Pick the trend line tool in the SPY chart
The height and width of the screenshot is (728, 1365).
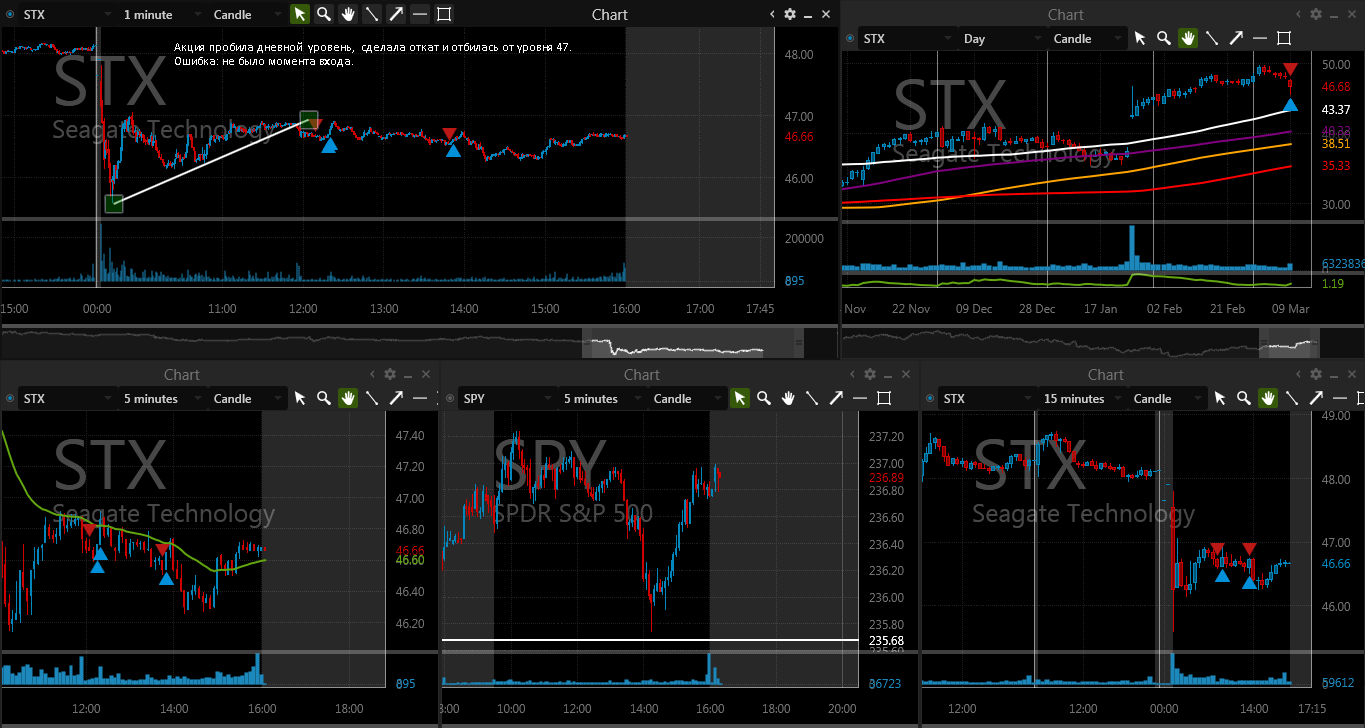tap(812, 398)
